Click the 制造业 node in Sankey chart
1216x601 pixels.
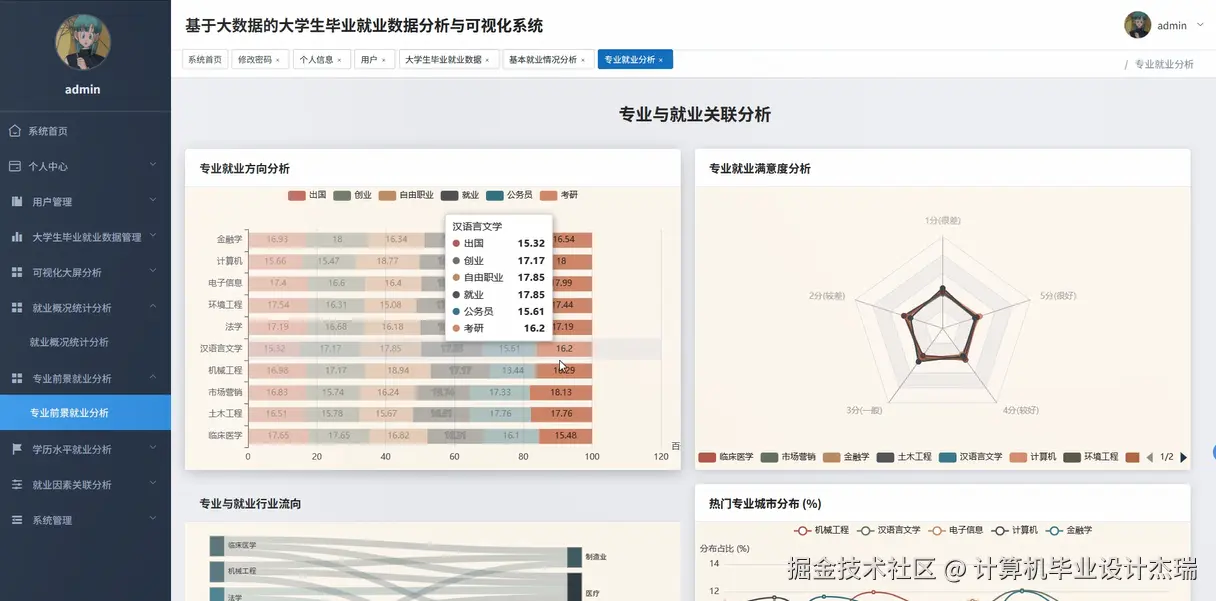pyautogui.click(x=574, y=557)
